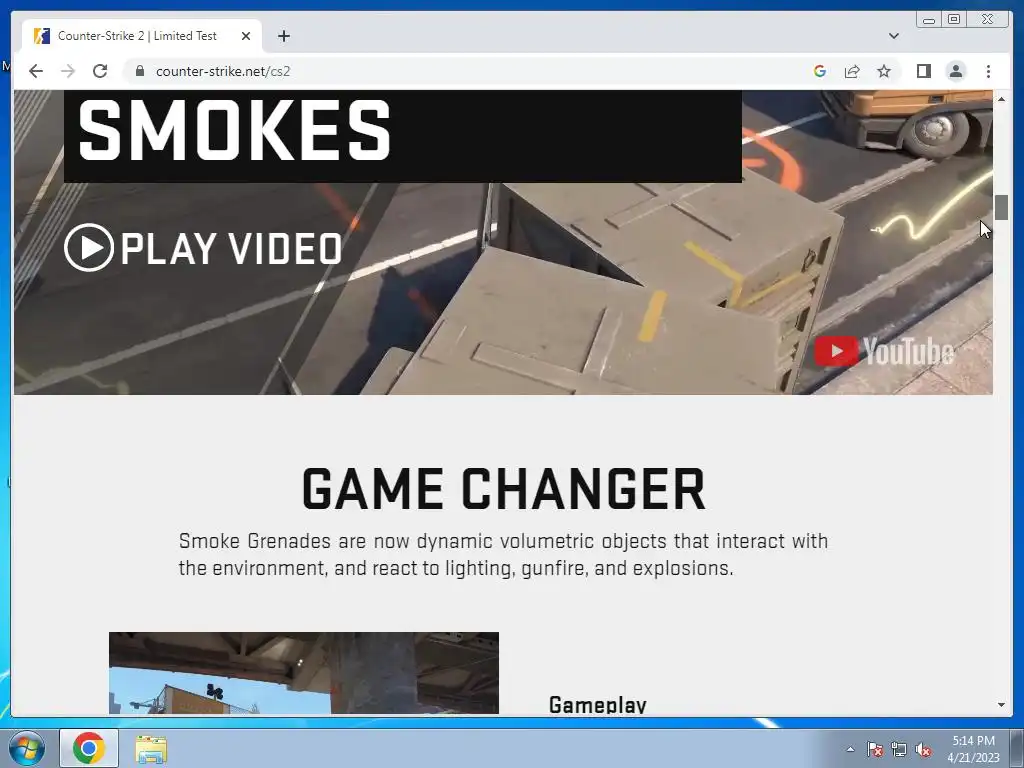The image size is (1024, 768).
Task: Open the Windows Start button
Action: pyautogui.click(x=26, y=748)
